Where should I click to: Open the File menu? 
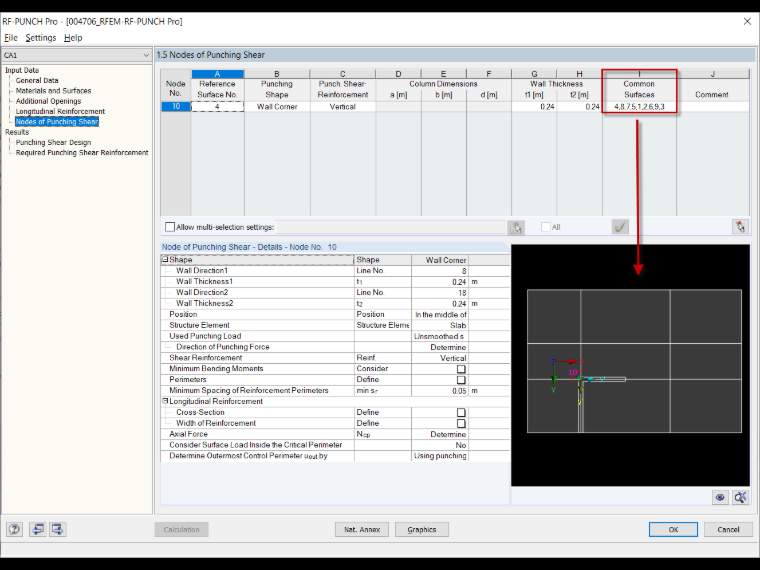click(x=11, y=38)
